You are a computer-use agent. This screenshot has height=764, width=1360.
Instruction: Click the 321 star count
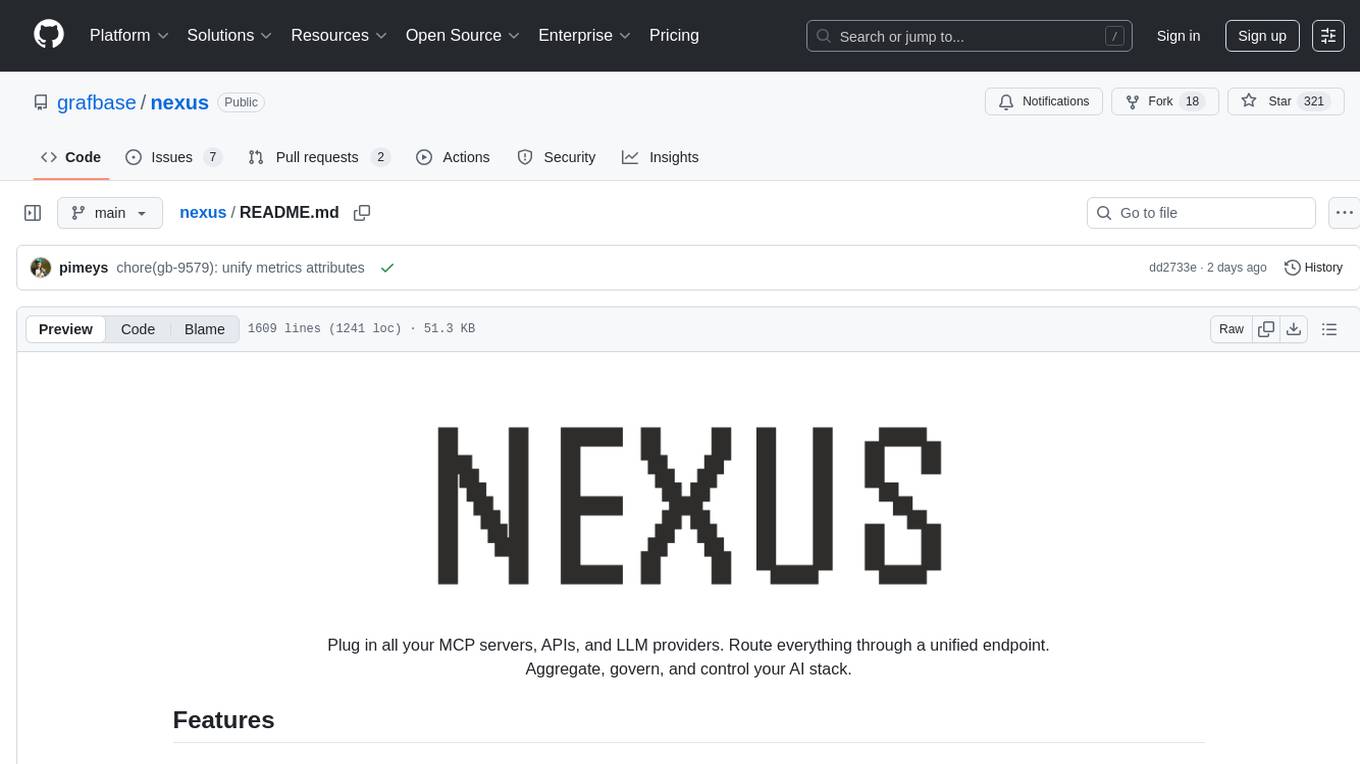(x=1314, y=102)
